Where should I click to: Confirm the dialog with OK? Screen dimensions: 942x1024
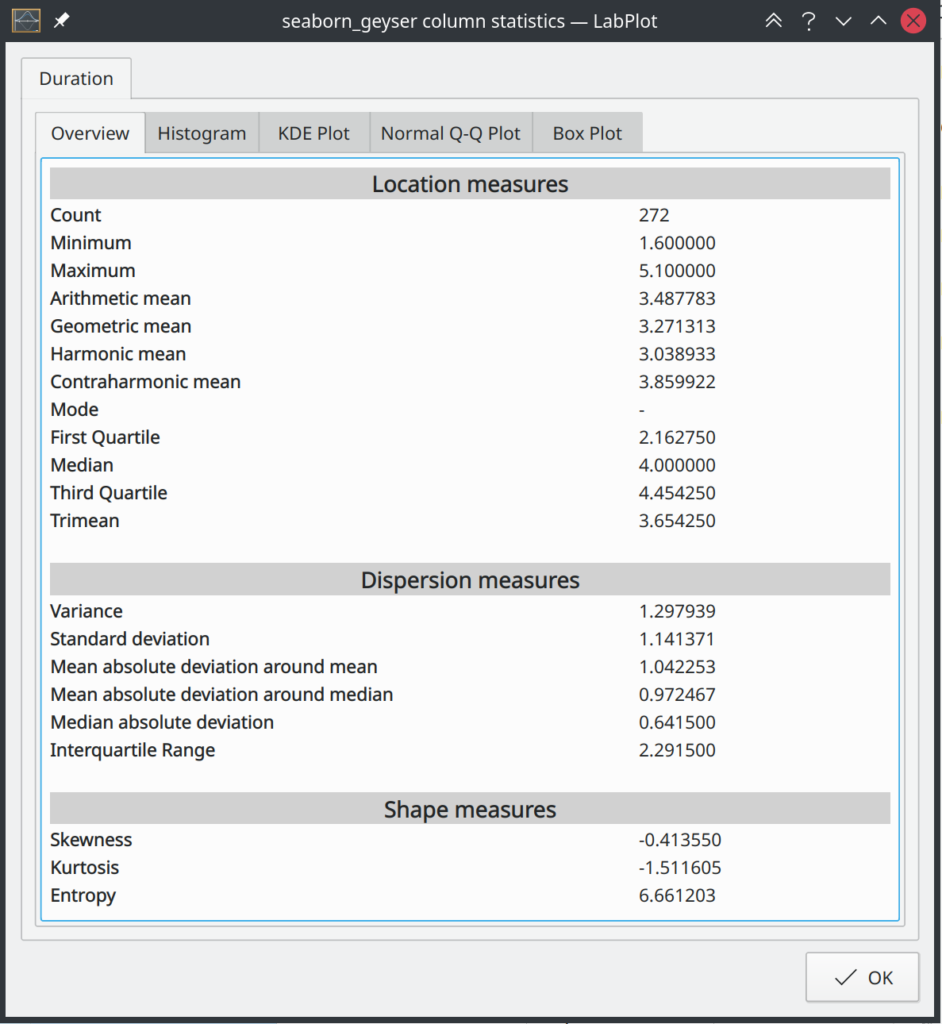(x=862, y=977)
